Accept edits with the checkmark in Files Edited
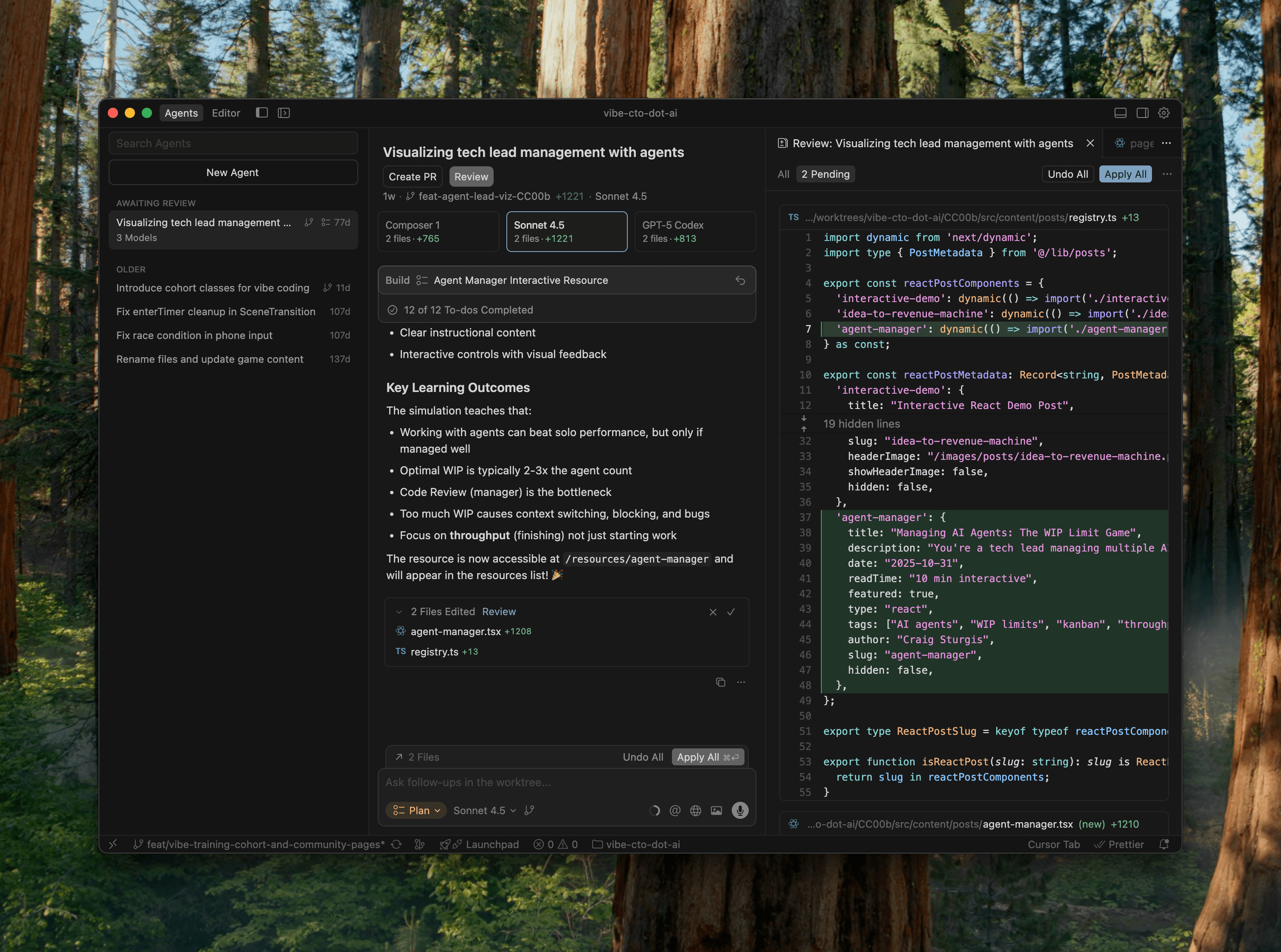Screen dimensions: 1281x952 coord(731,612)
